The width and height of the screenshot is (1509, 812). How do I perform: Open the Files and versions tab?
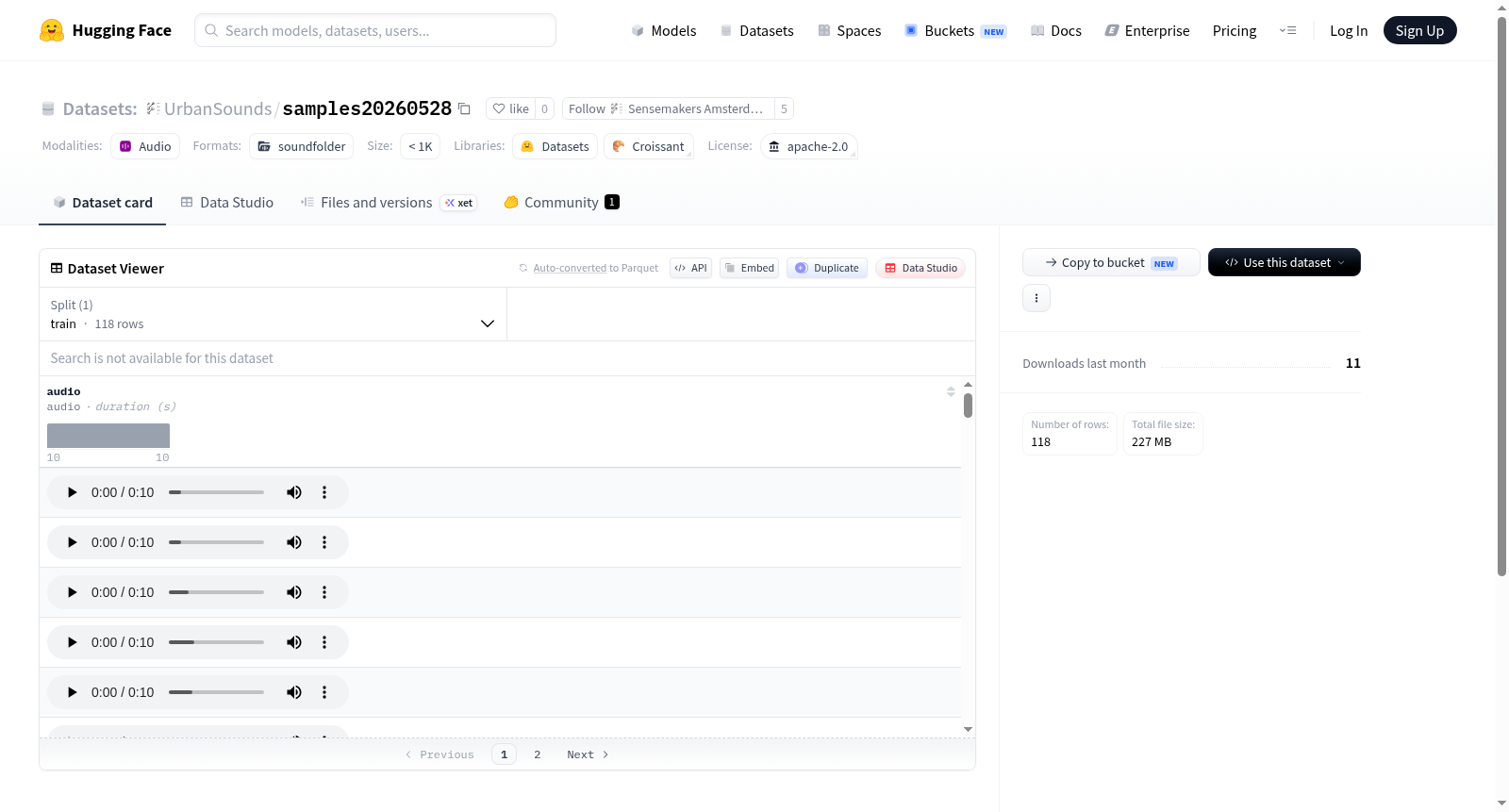[389, 203]
